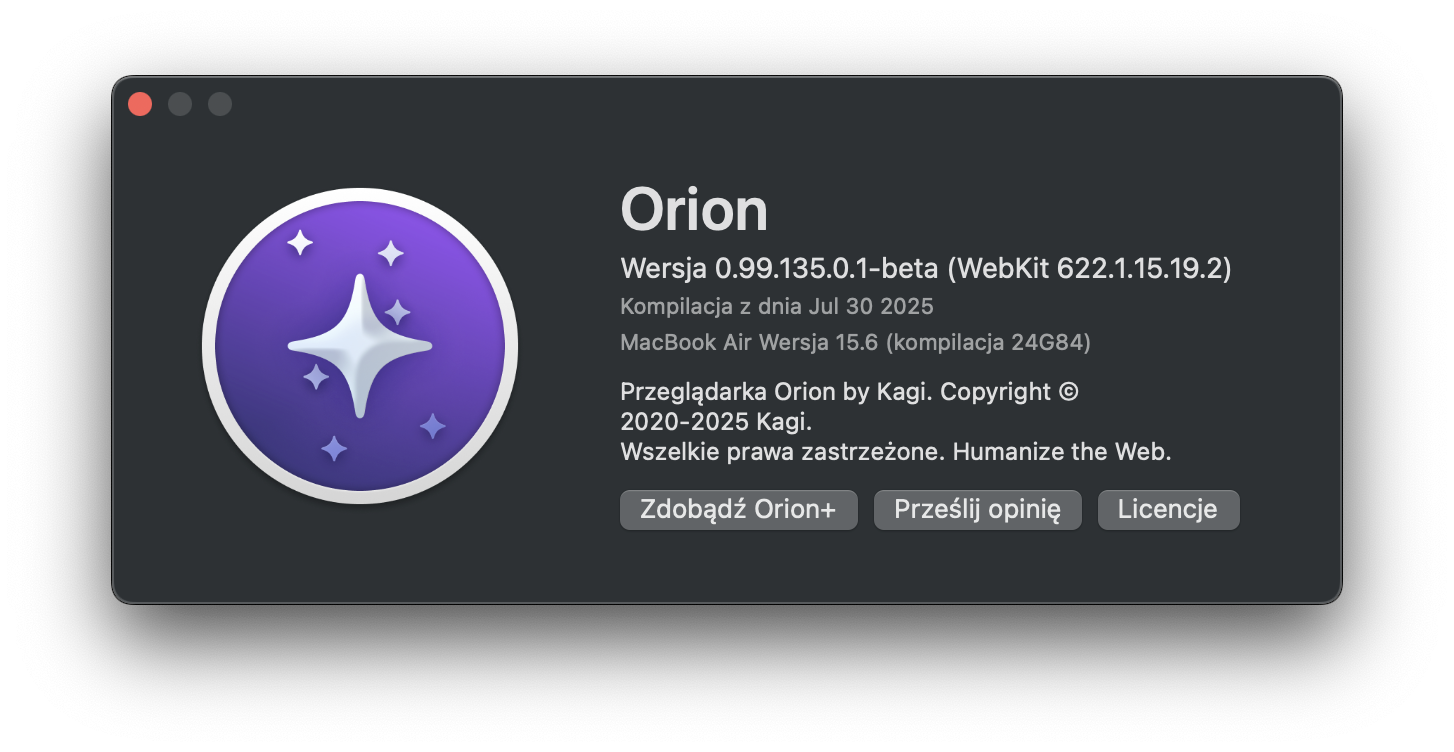The height and width of the screenshot is (752, 1454).
Task: Click the large white star in logo
Action: 360,346
